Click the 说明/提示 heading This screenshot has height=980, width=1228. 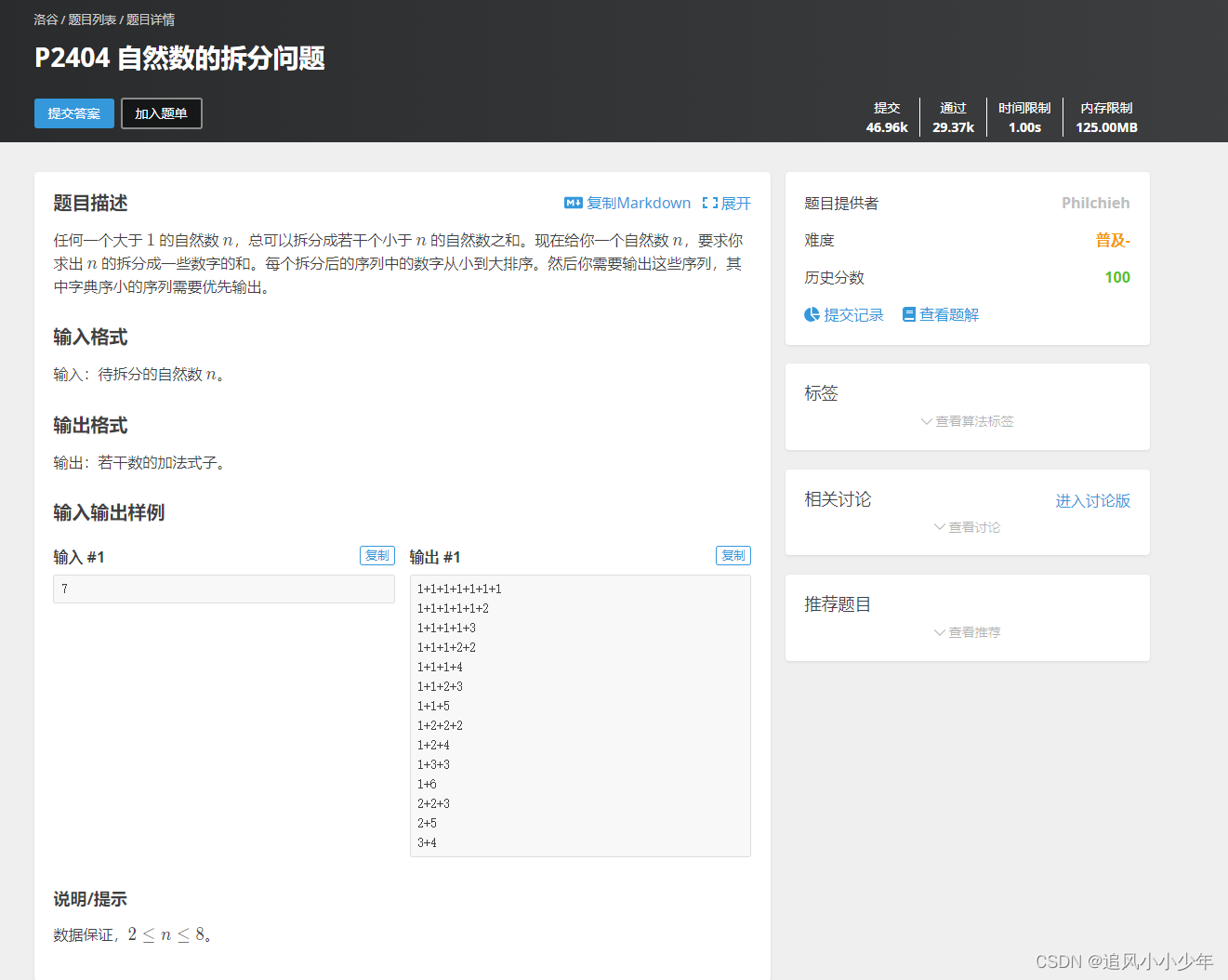tap(90, 899)
